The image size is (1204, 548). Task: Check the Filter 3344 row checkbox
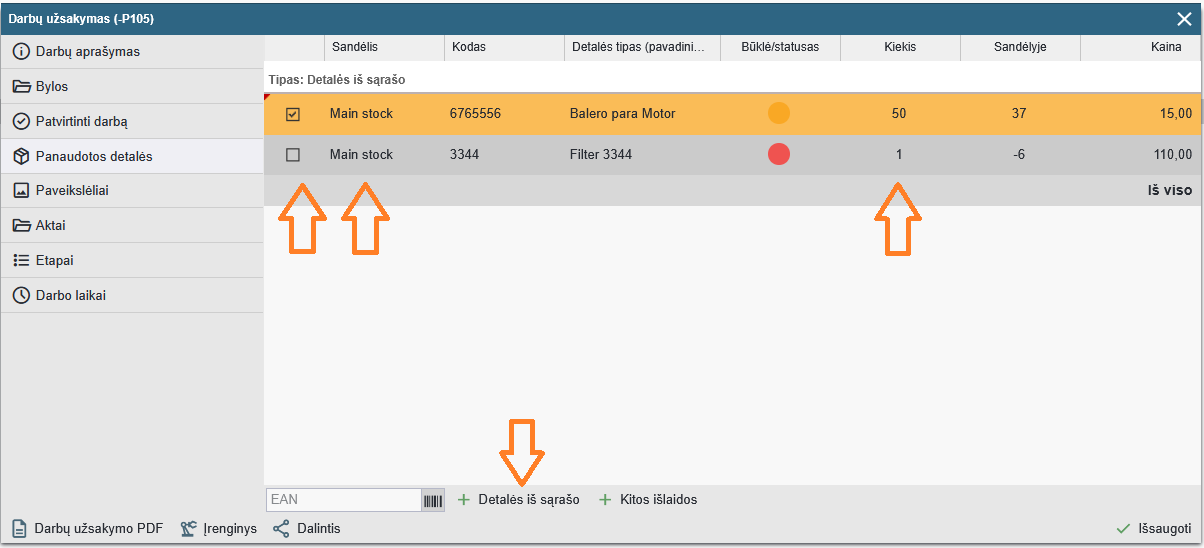coord(293,155)
